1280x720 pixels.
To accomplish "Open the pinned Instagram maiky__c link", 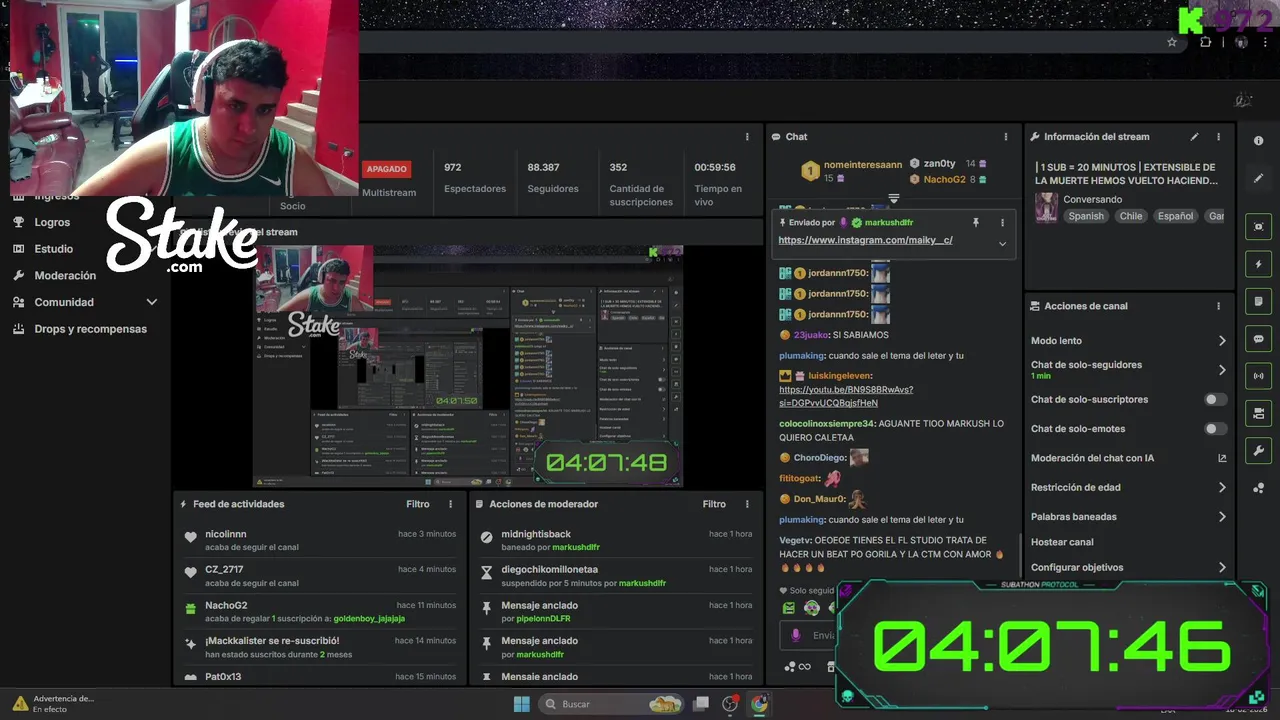I will coord(865,240).
